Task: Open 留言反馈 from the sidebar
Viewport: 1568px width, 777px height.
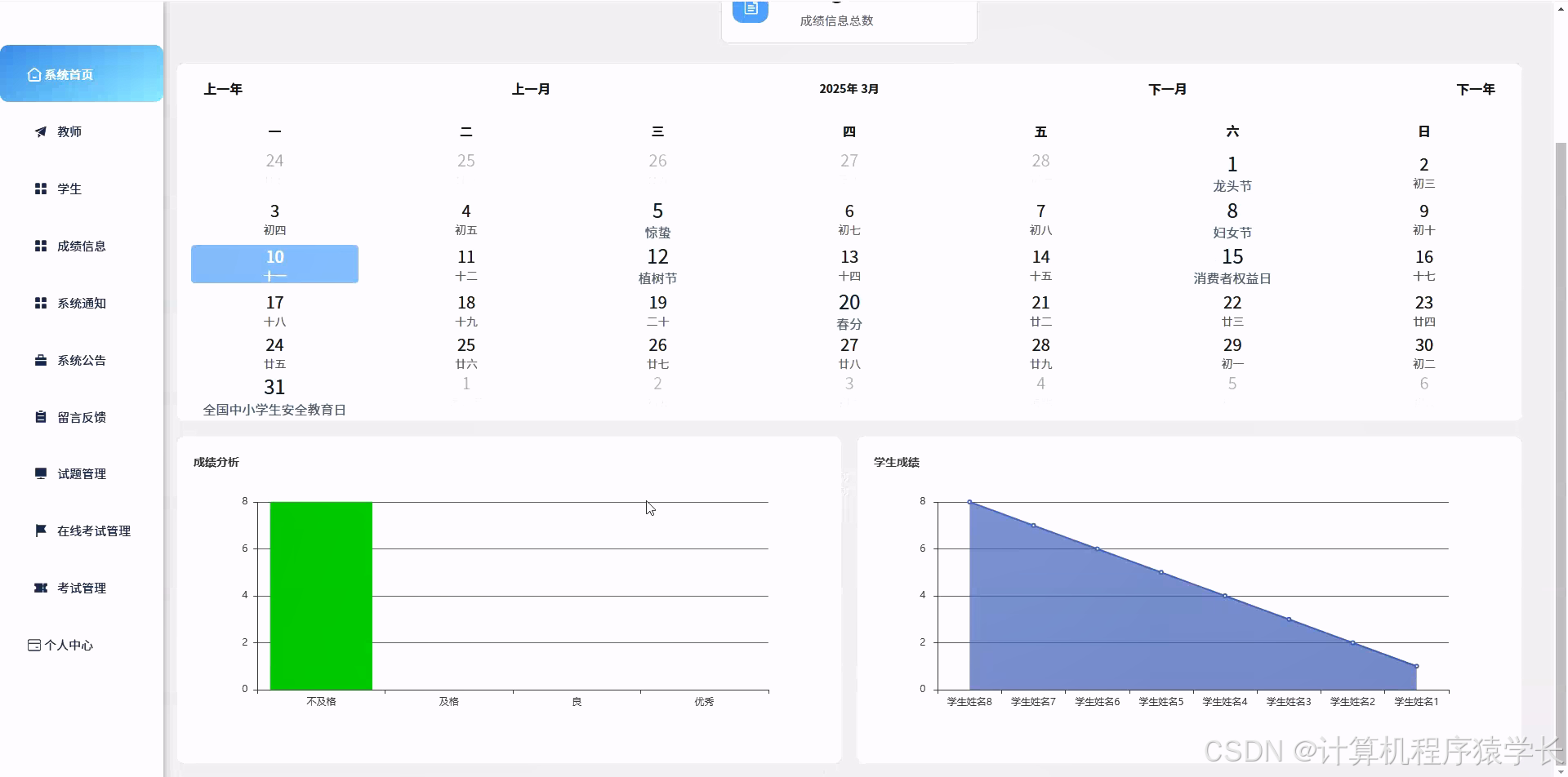Action: pos(82,417)
